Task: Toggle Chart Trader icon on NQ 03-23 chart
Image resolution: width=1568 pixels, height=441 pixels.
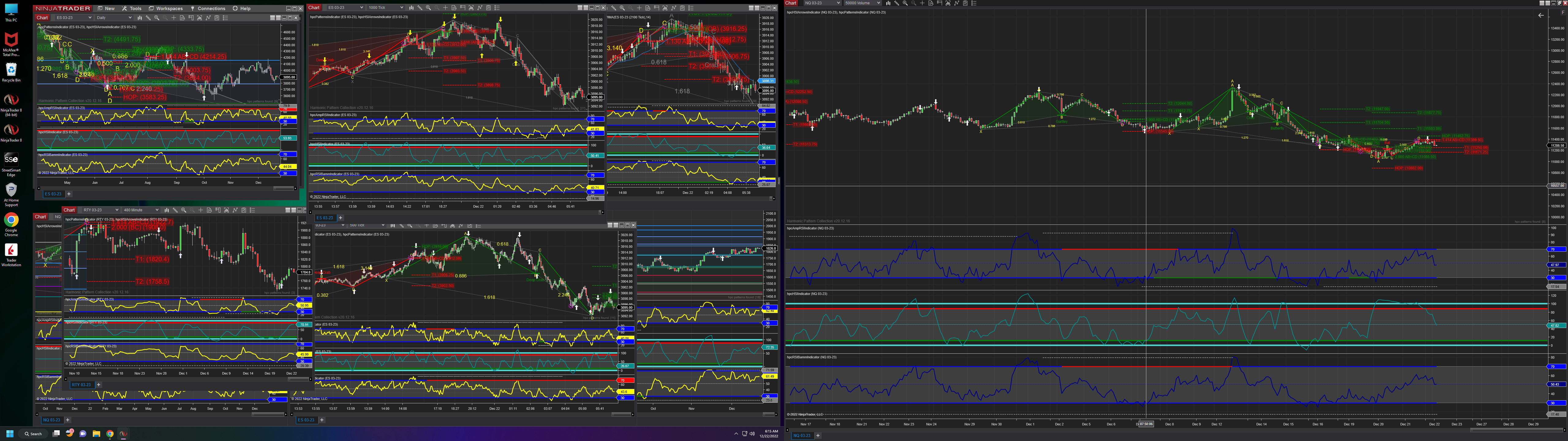Action: (x=940, y=3)
